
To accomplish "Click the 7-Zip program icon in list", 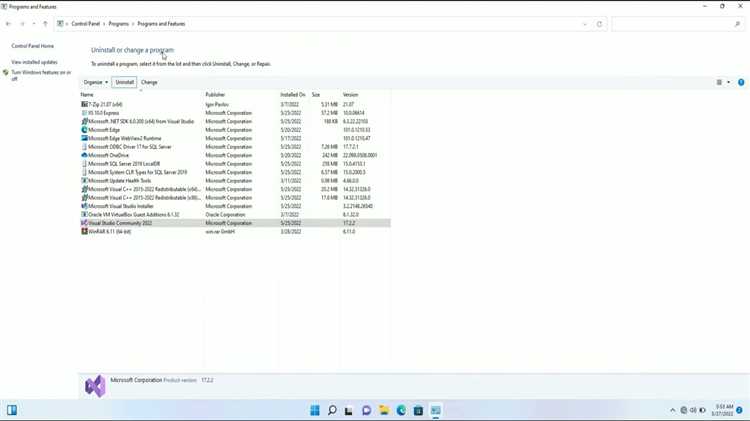I will click(x=84, y=104).
